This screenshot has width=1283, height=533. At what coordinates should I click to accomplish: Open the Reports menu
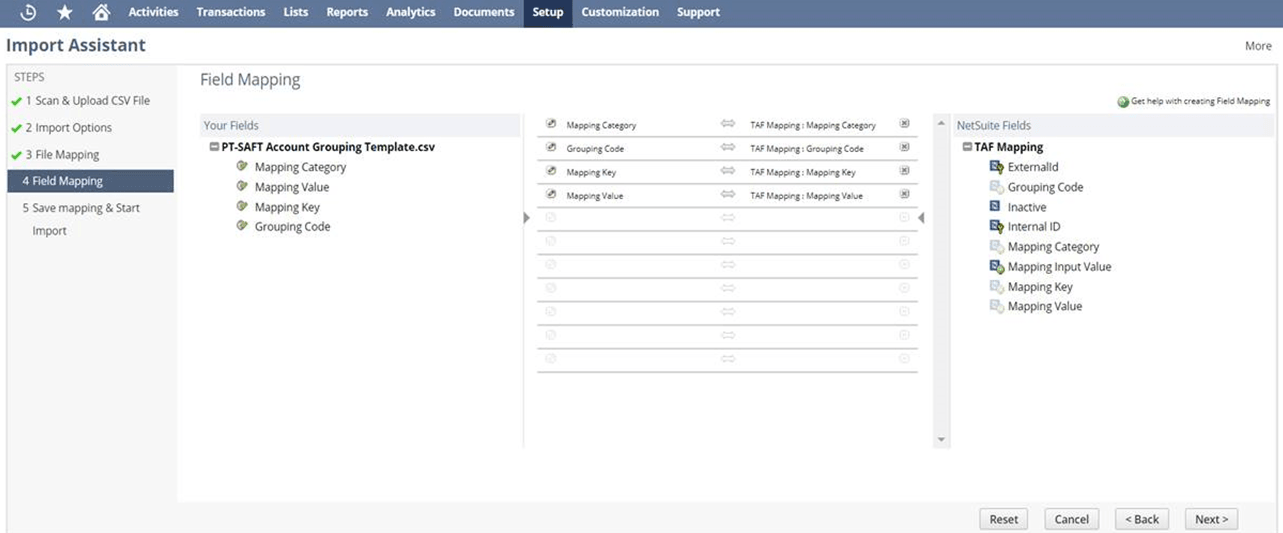click(347, 12)
